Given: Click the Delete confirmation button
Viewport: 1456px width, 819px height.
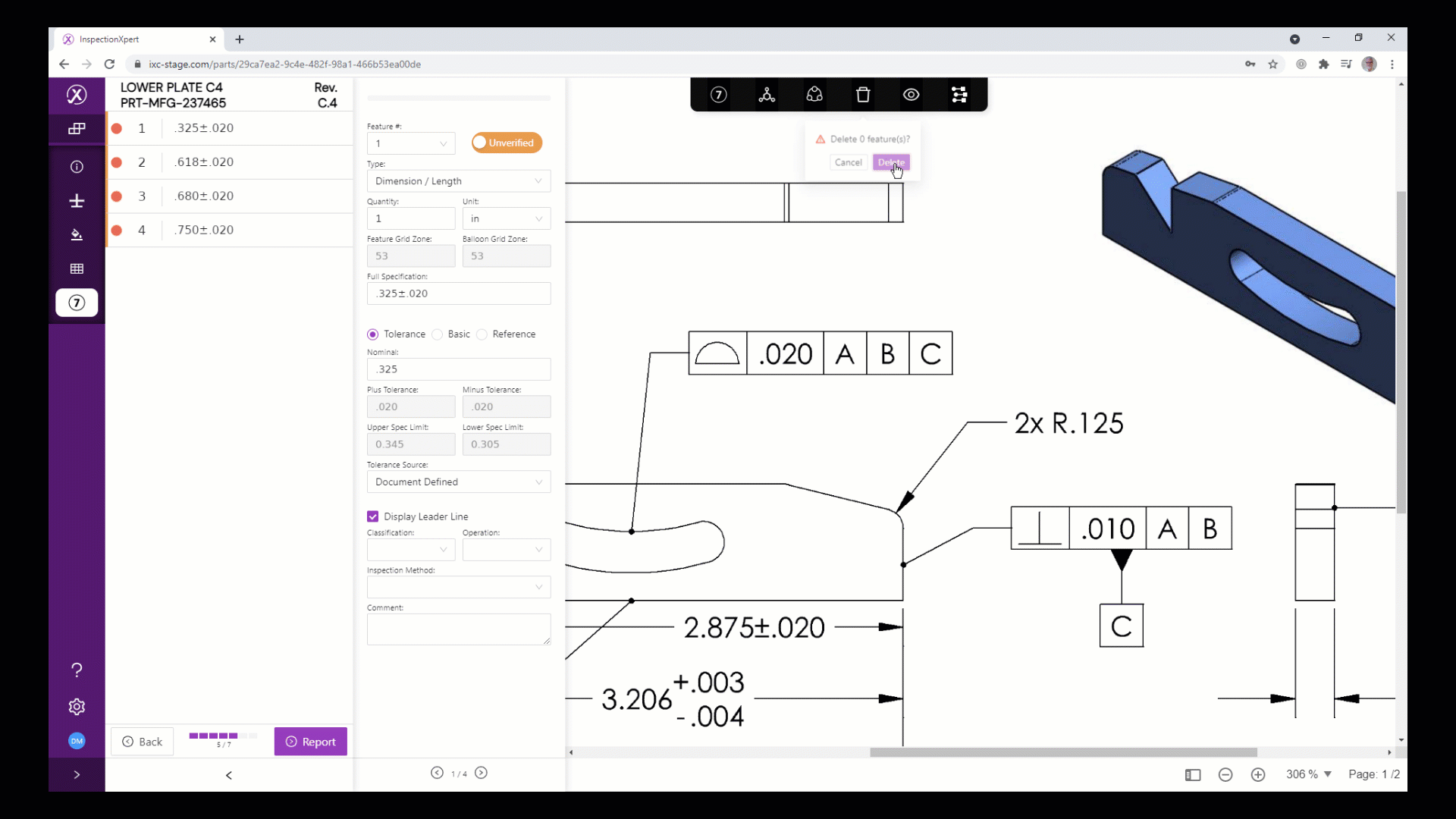Looking at the screenshot, I should 891,162.
